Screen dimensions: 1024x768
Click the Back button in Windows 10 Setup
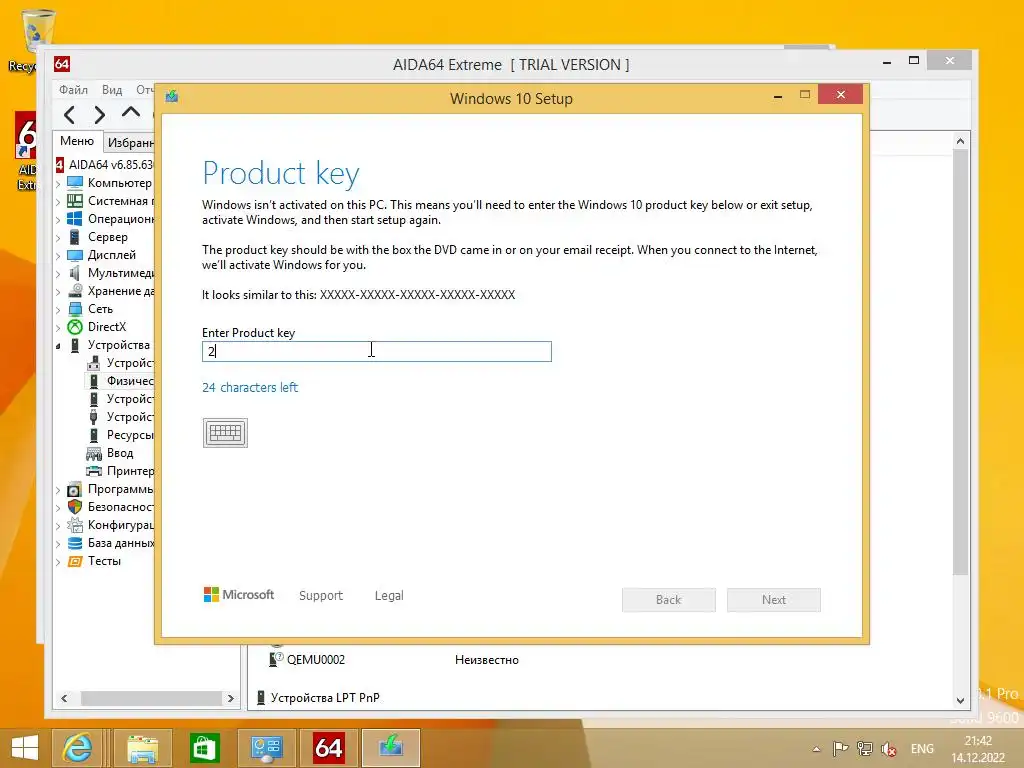click(x=669, y=600)
